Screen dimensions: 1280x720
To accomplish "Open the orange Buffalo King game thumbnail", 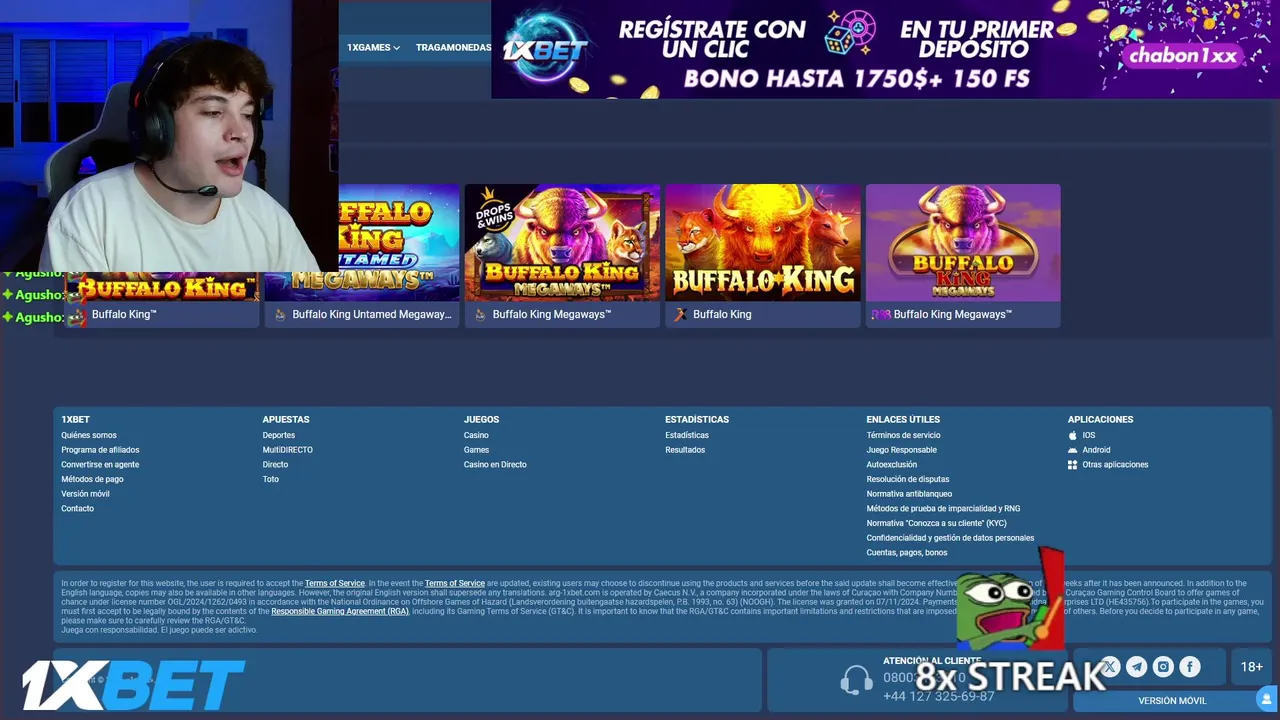I will [763, 243].
